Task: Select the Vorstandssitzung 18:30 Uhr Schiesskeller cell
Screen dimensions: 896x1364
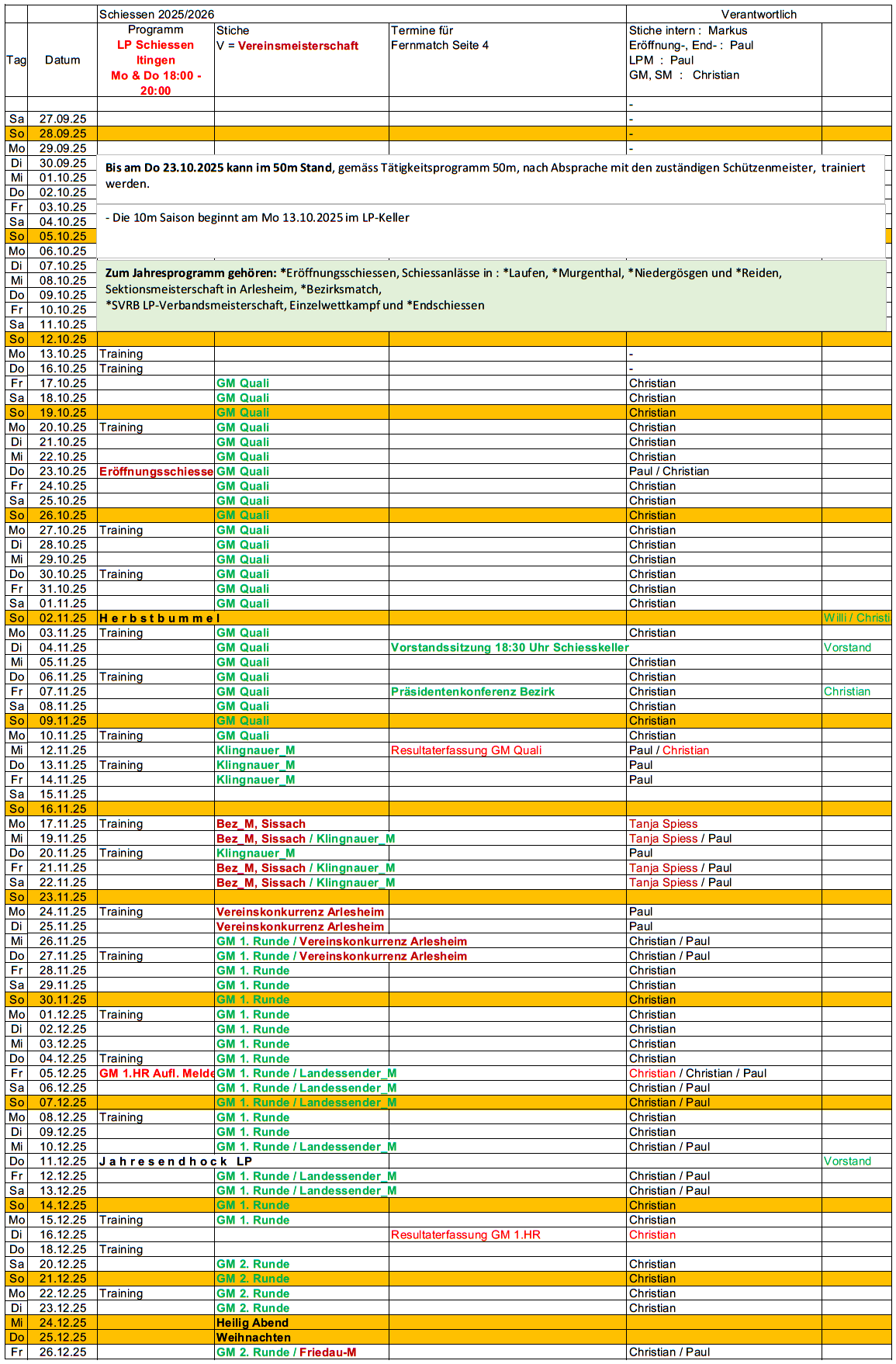Action: point(509,648)
